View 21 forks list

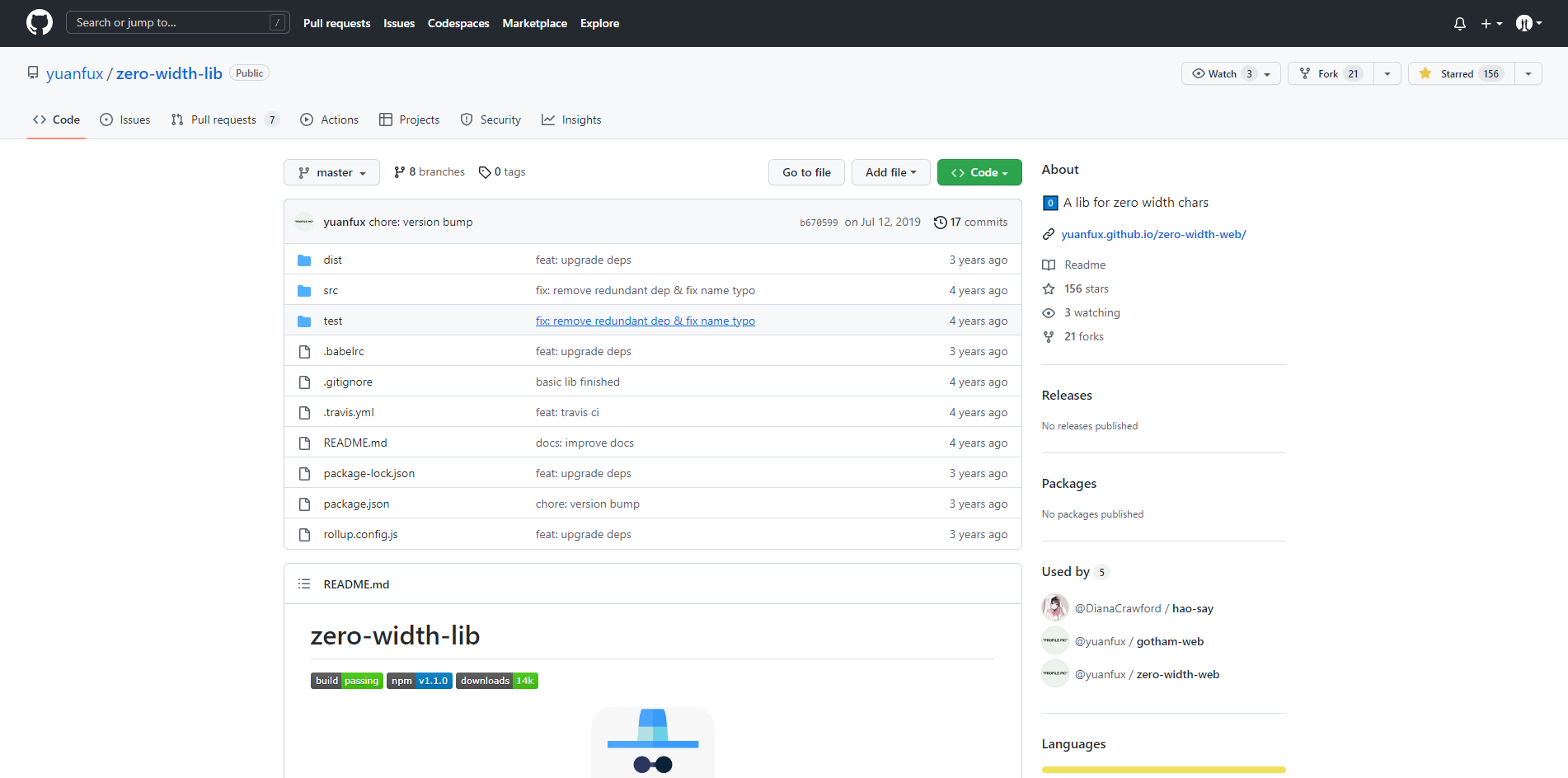click(x=1073, y=336)
